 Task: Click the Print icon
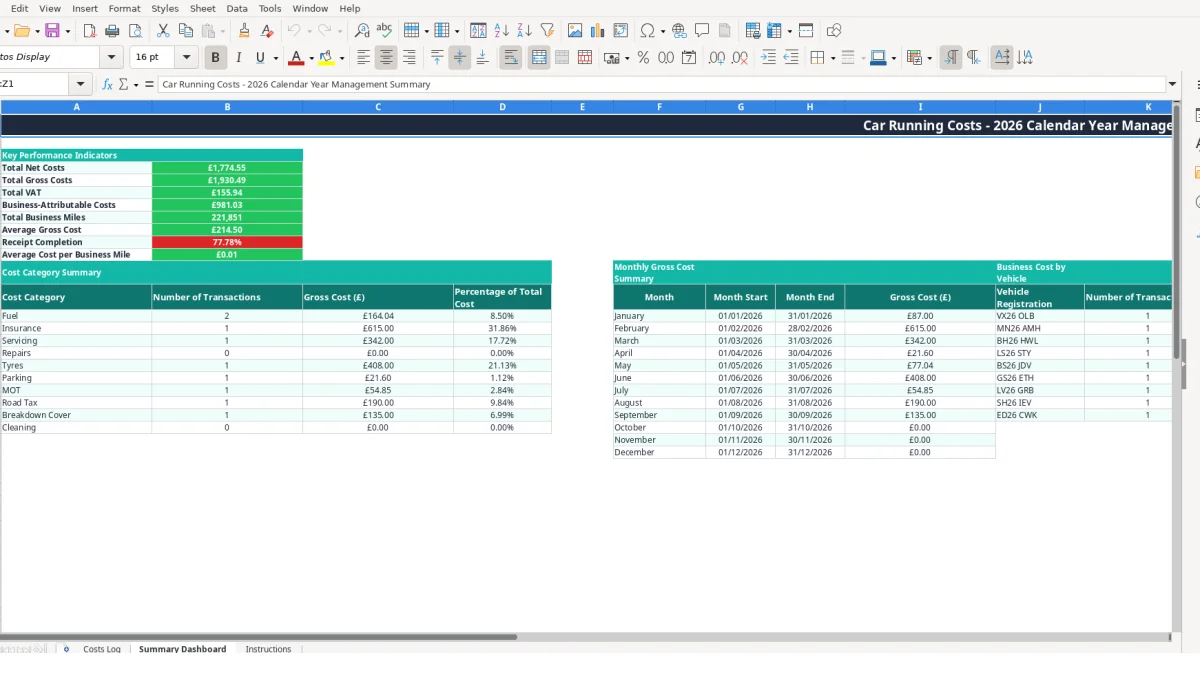[113, 31]
